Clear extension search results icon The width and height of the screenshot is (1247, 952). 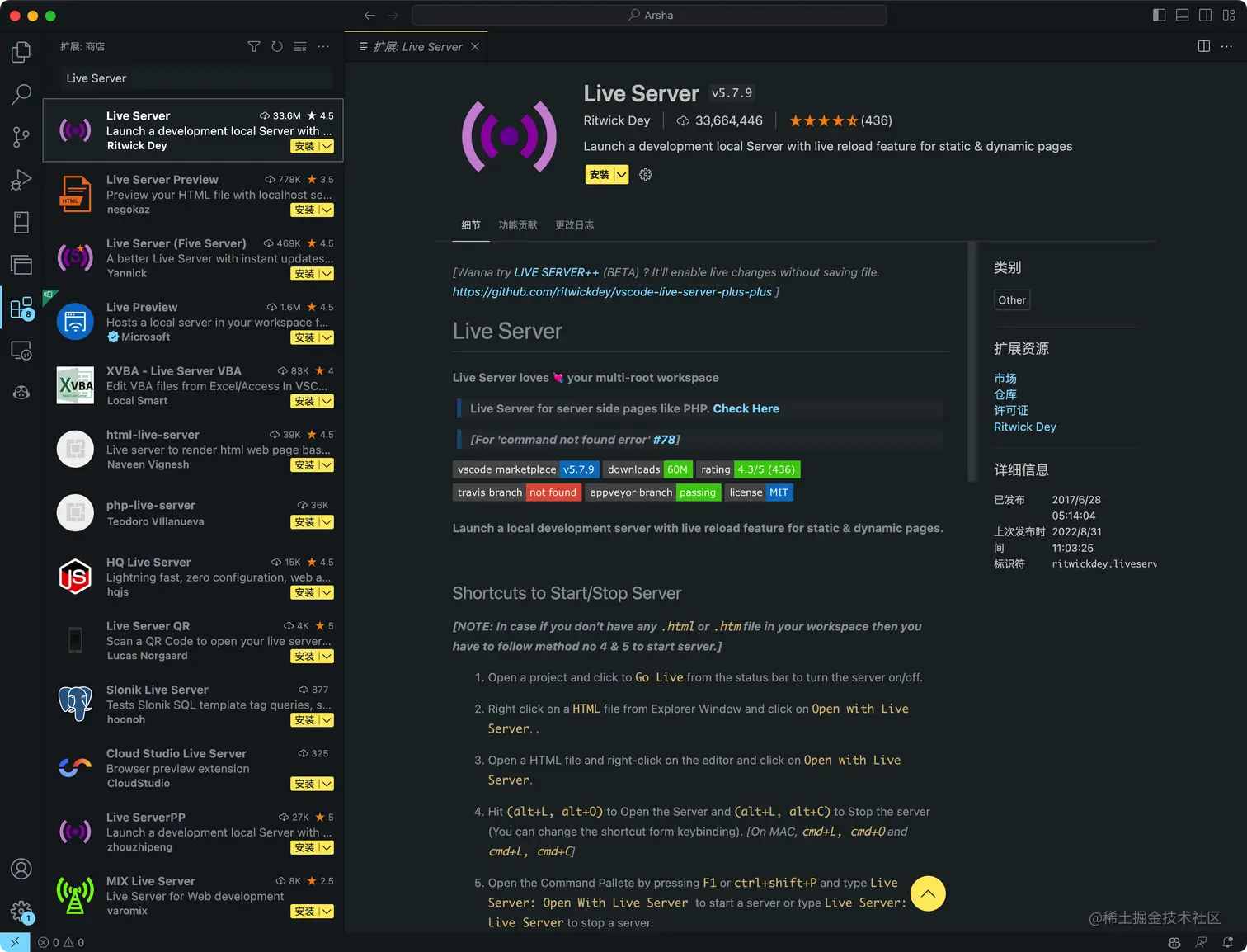point(300,47)
